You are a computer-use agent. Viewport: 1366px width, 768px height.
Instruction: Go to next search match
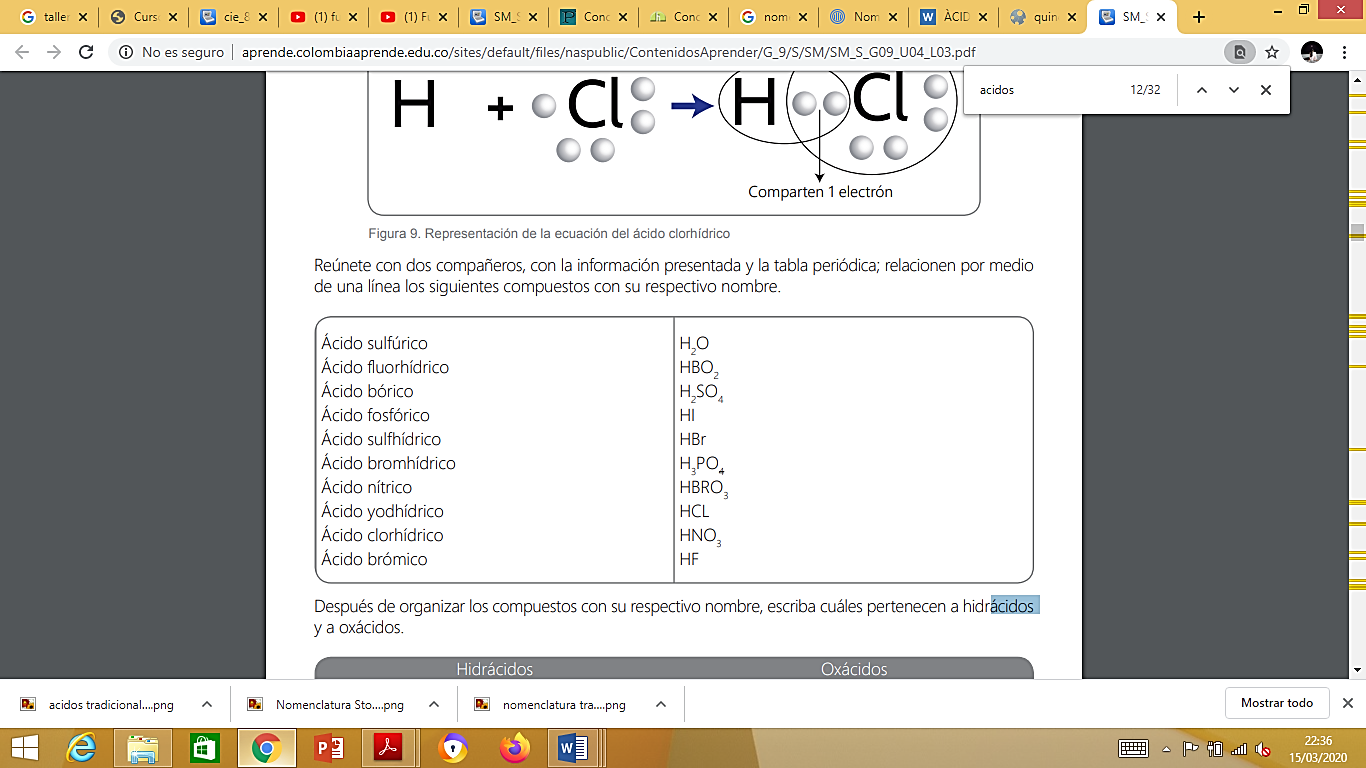(x=1234, y=90)
